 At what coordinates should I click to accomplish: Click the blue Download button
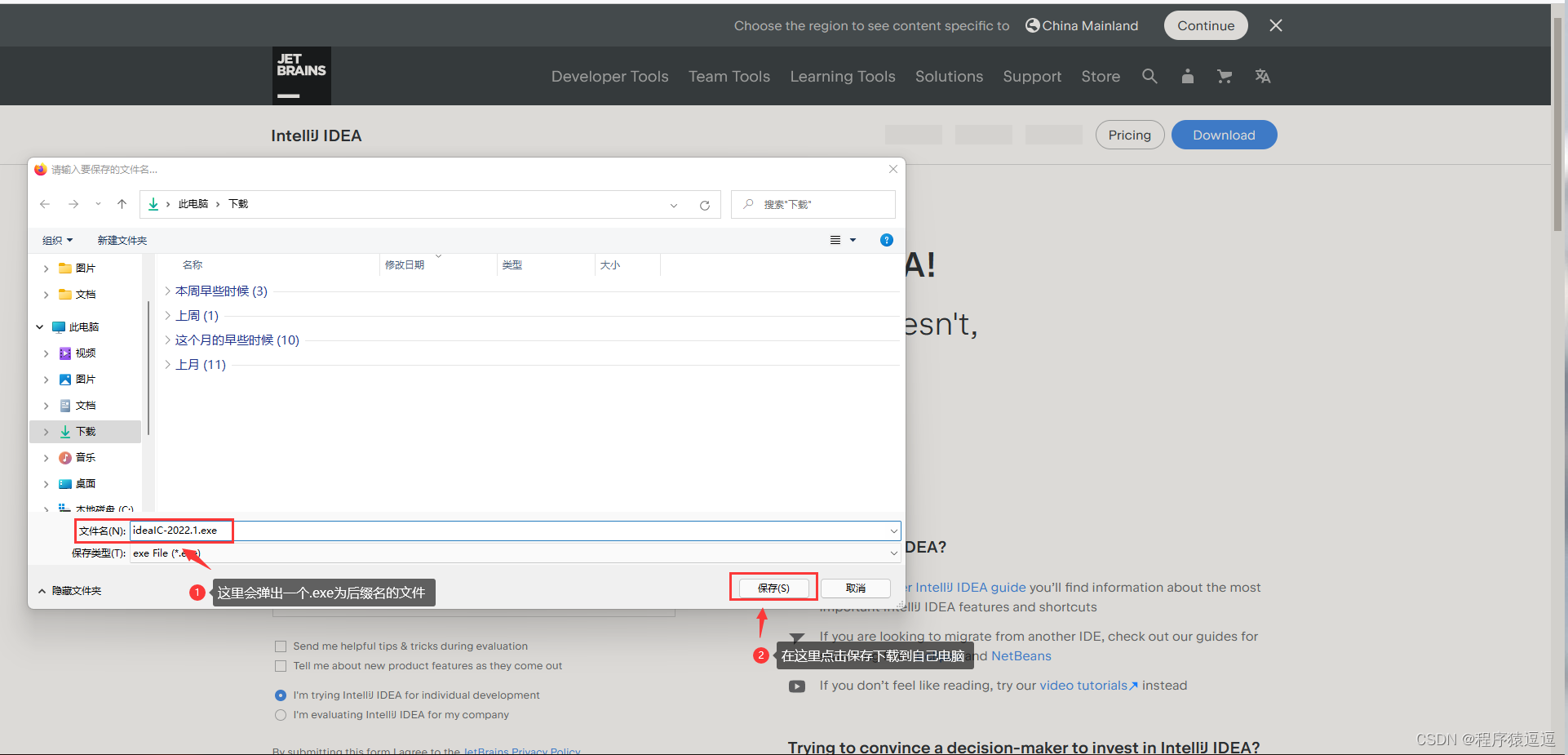click(1224, 135)
